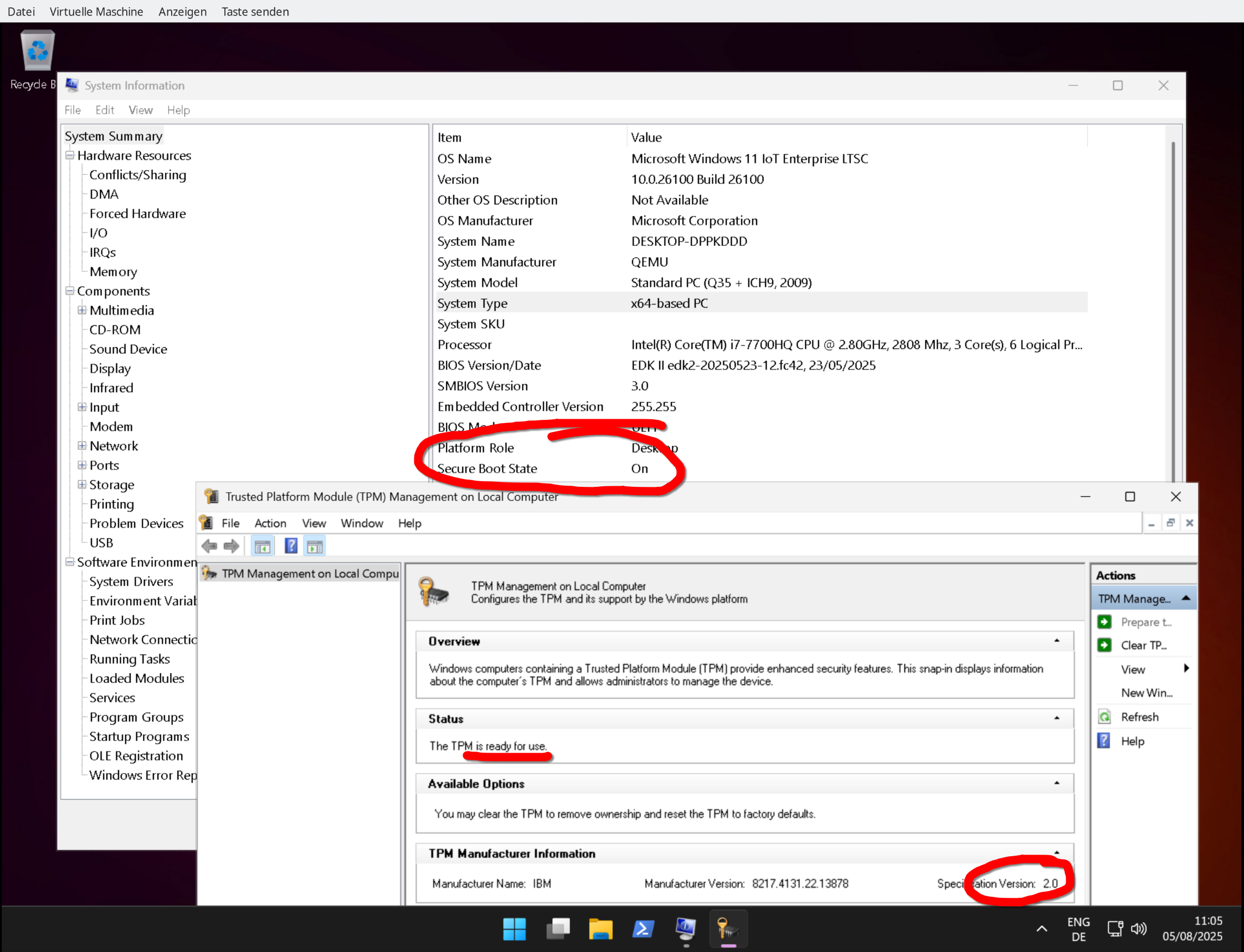Open View menu in System Information
The image size is (1244, 952).
click(x=141, y=110)
